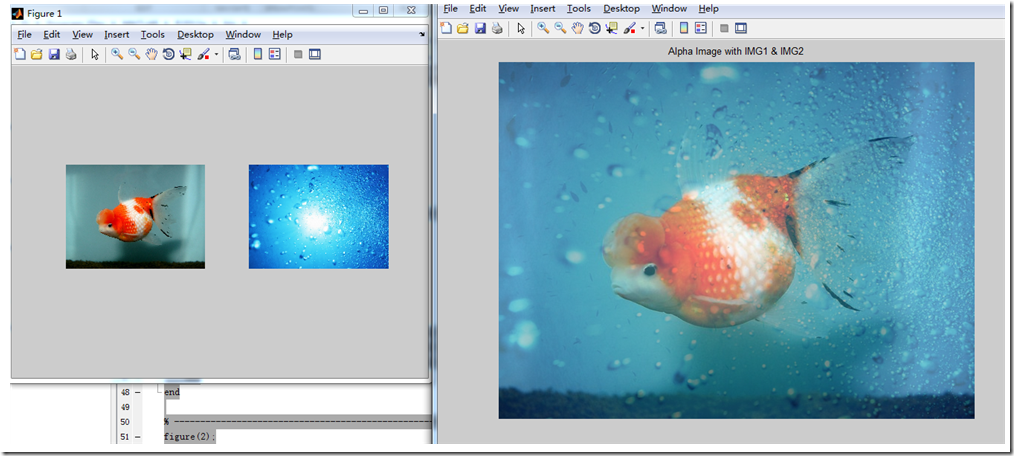Click Open File icon in right figure toolbar
Viewport: 1014px width, 456px height.
point(463,28)
